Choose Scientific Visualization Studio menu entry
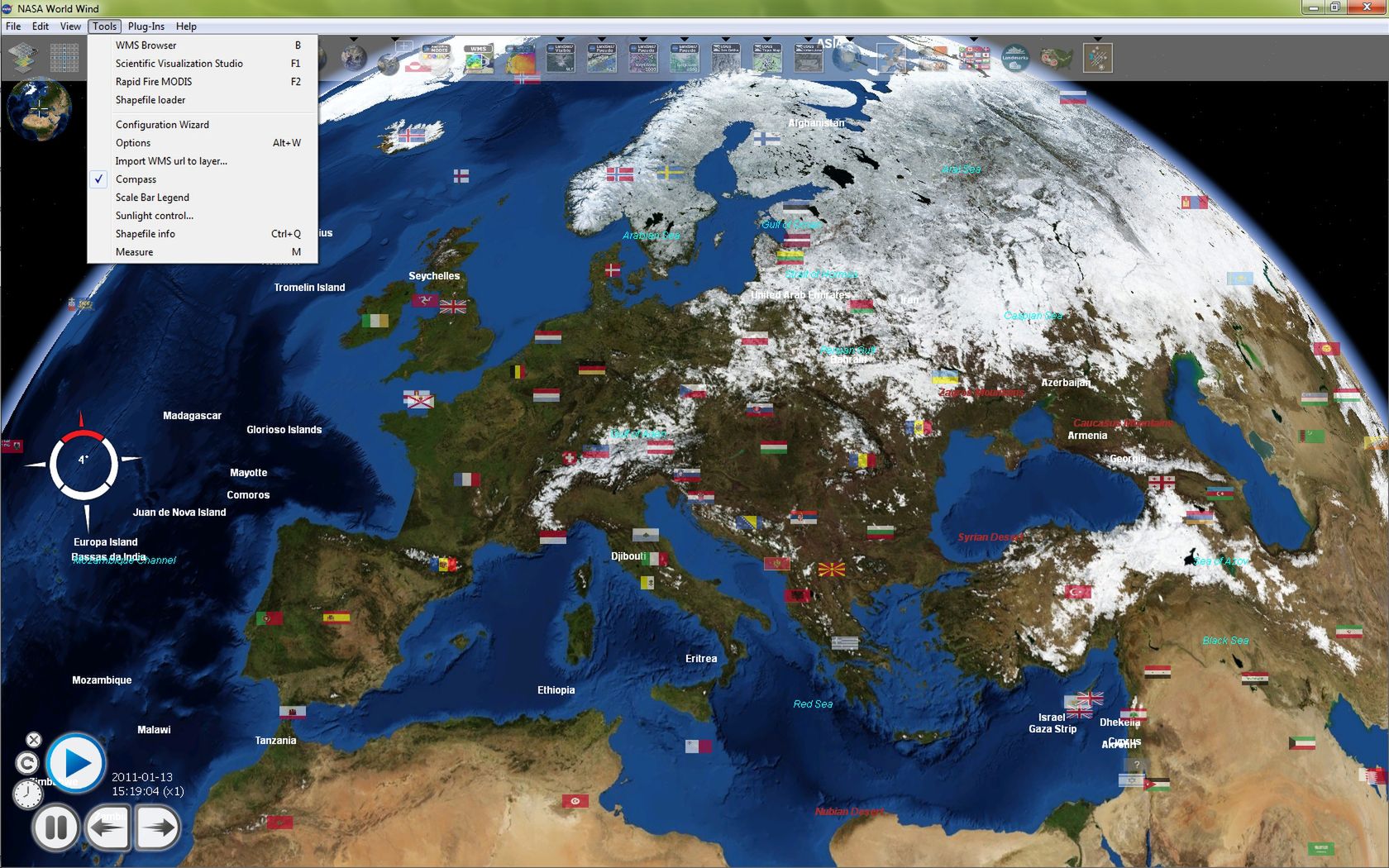 pos(203,64)
